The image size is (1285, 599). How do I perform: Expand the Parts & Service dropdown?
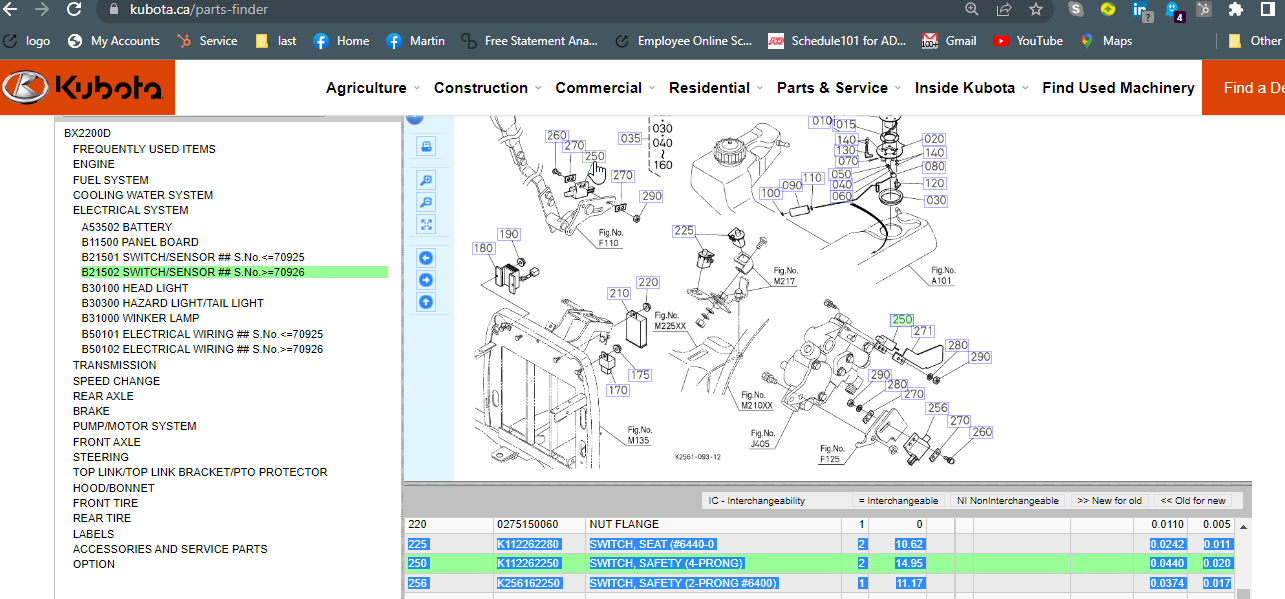coord(838,88)
